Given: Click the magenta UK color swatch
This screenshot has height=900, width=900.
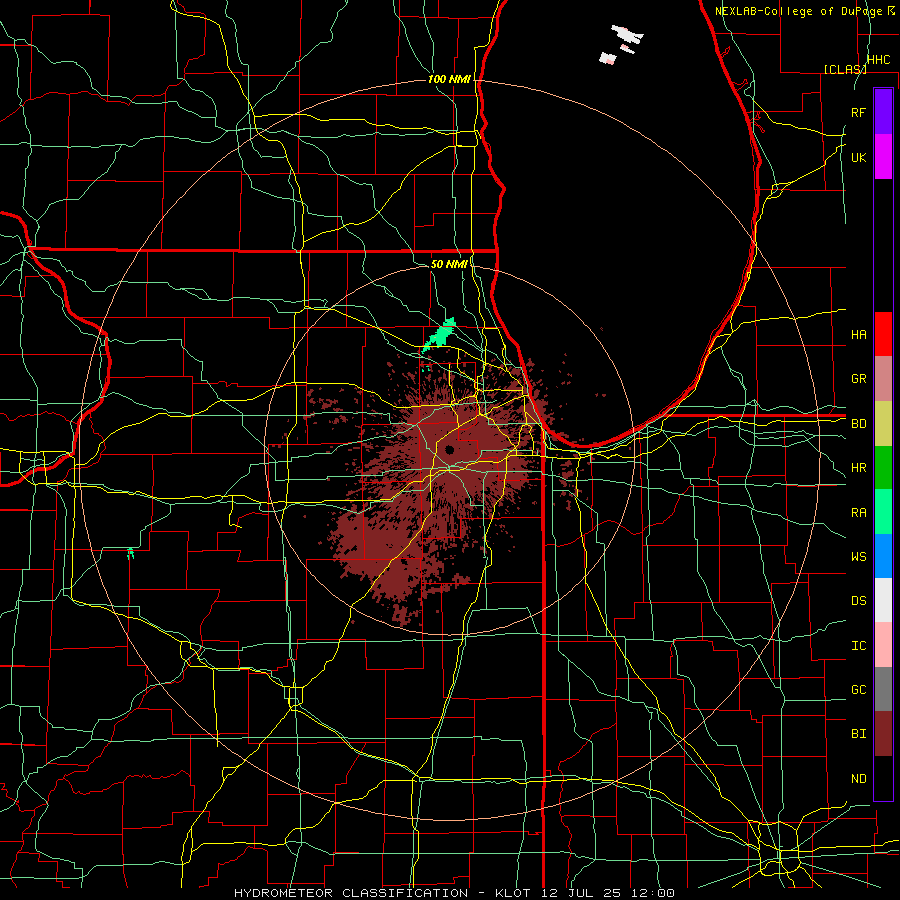Looking at the screenshot, I should (883, 157).
